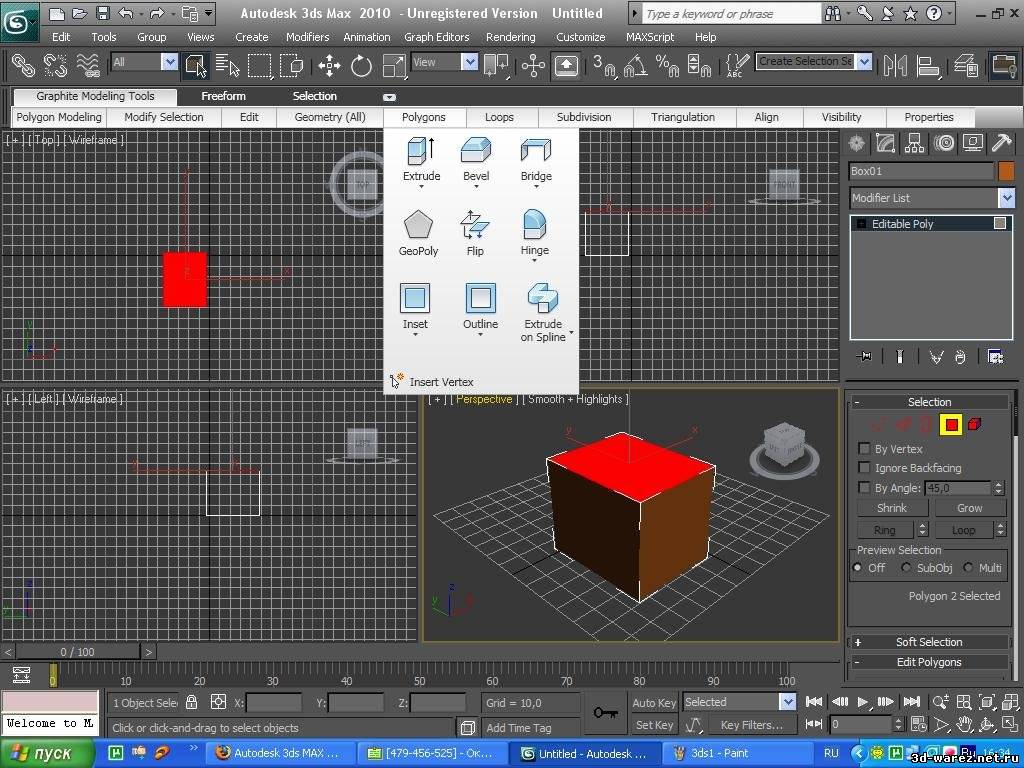This screenshot has width=1024, height=768.
Task: Open the Modifiers menu
Action: (x=307, y=37)
